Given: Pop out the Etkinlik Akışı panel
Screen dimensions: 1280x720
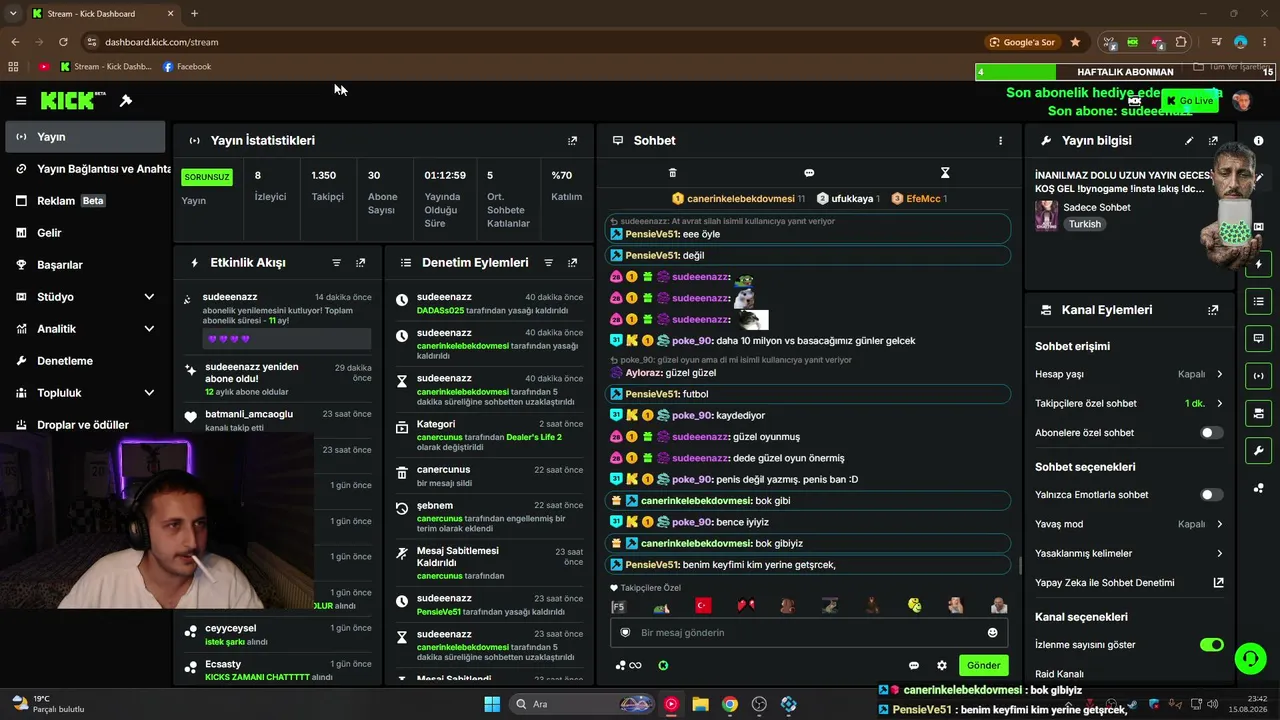Looking at the screenshot, I should point(360,263).
